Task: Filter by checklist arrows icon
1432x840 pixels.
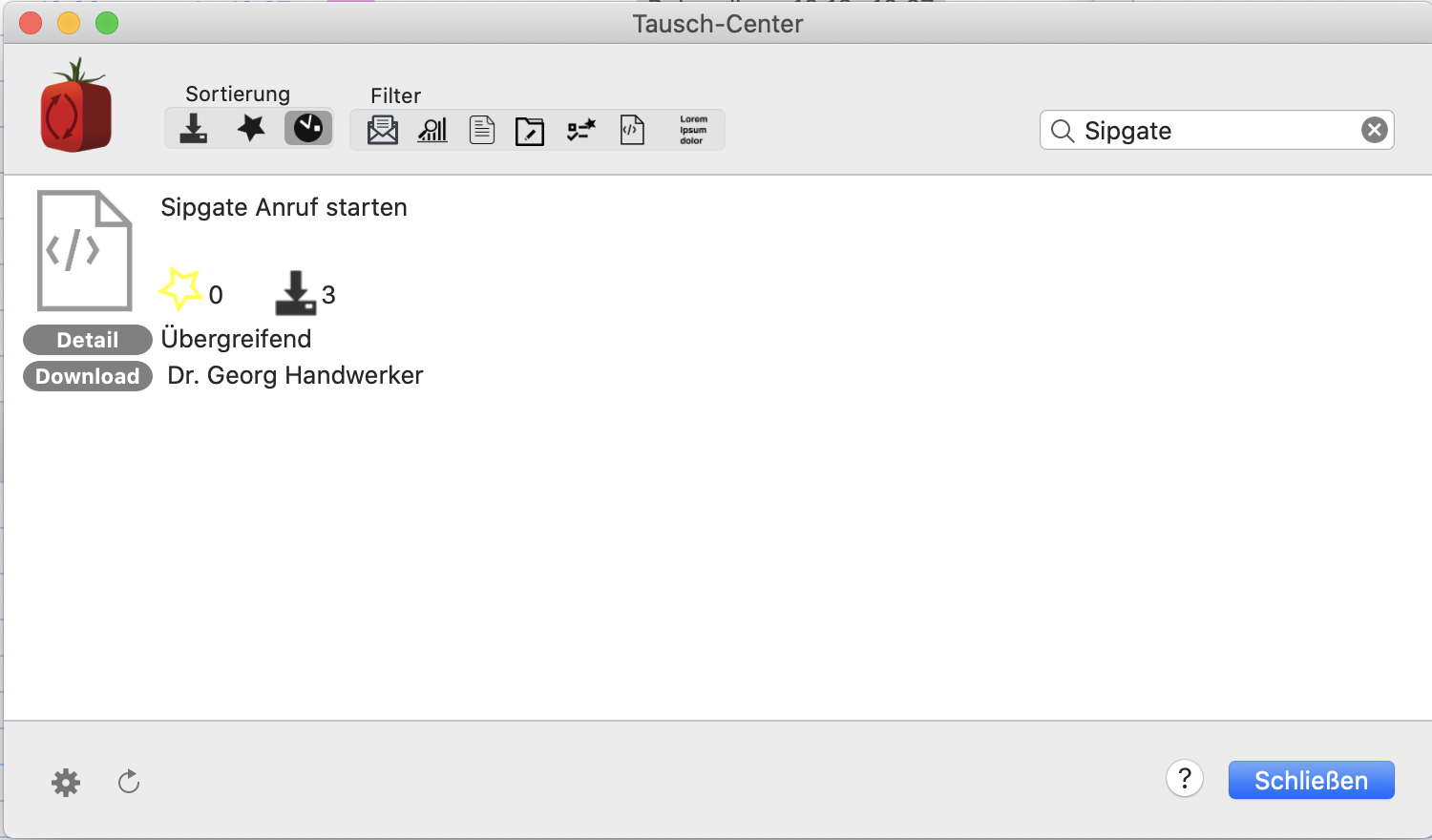Action: [x=581, y=130]
